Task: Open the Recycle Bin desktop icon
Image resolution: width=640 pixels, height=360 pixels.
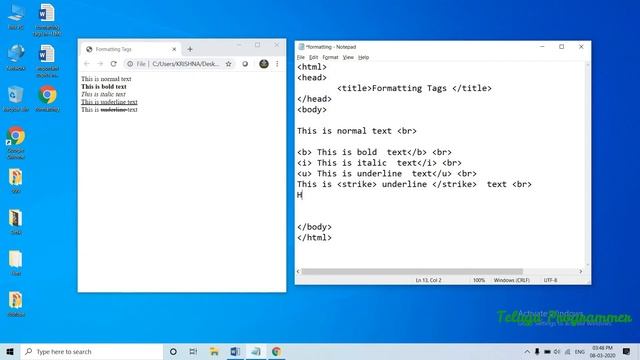Action: (16, 98)
